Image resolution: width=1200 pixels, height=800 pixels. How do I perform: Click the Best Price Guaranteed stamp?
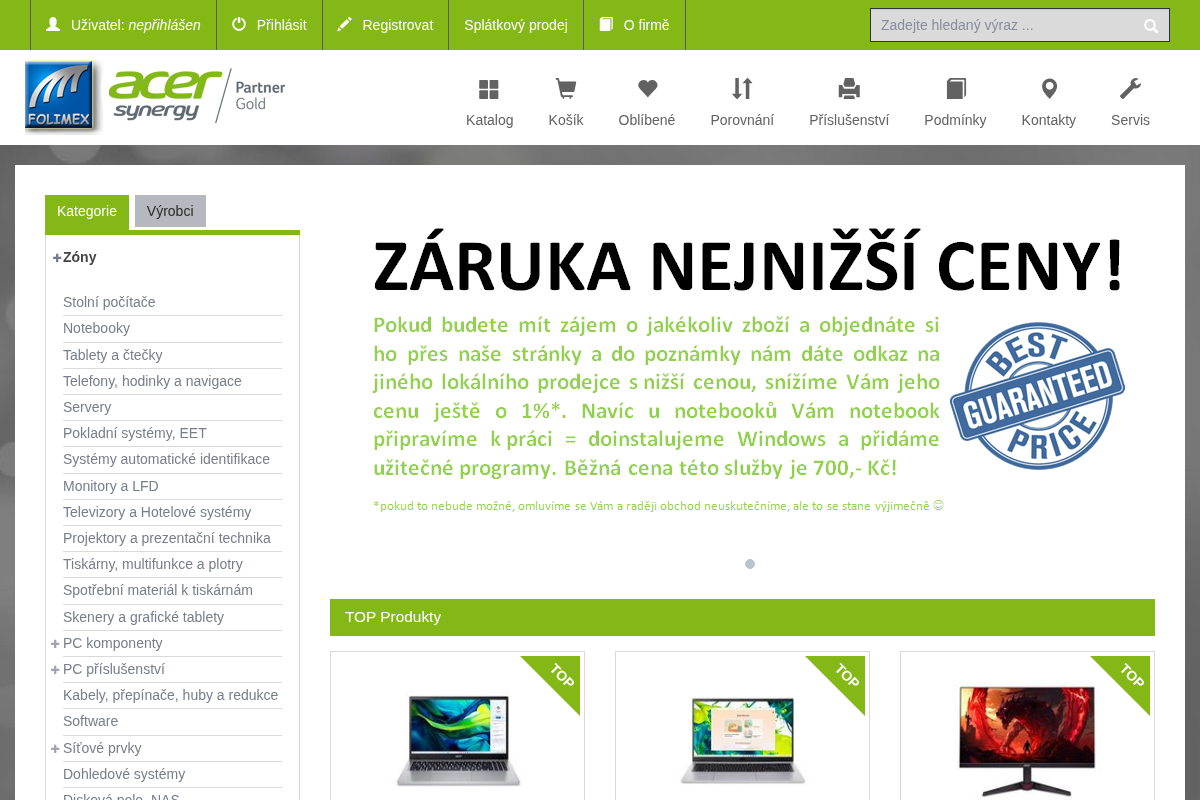coord(1037,396)
